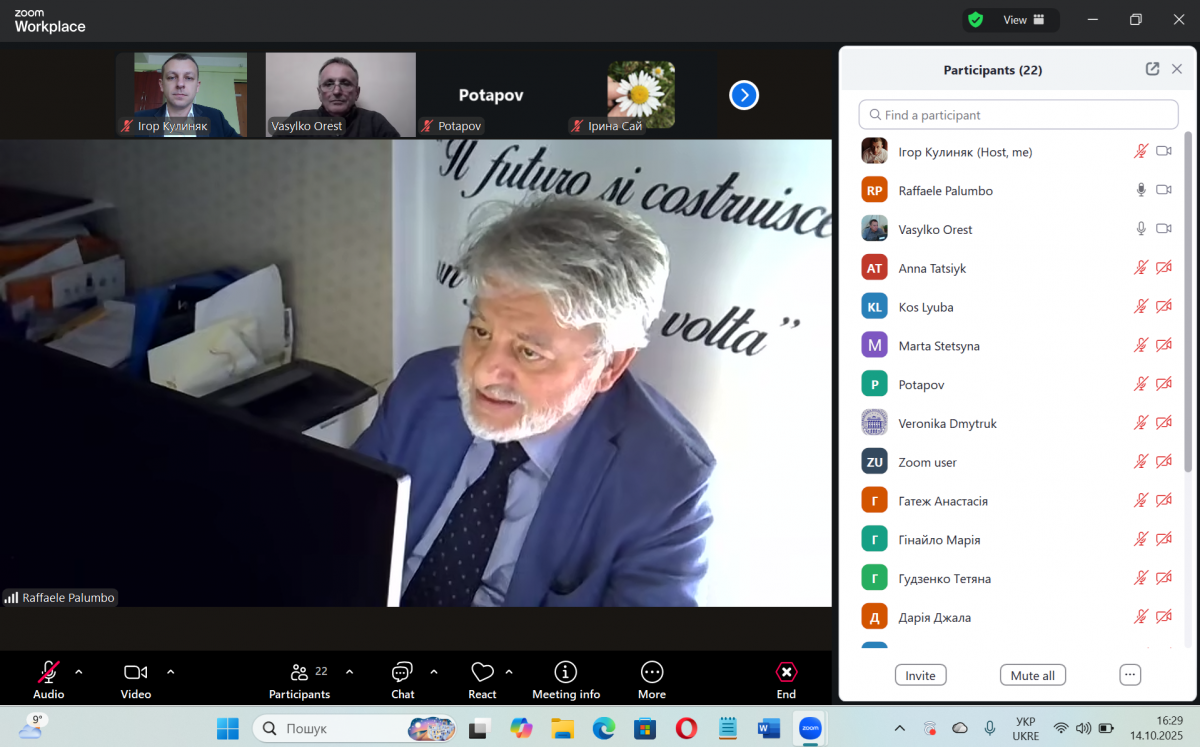
Task: Click the Find a participant search field
Action: click(1018, 115)
